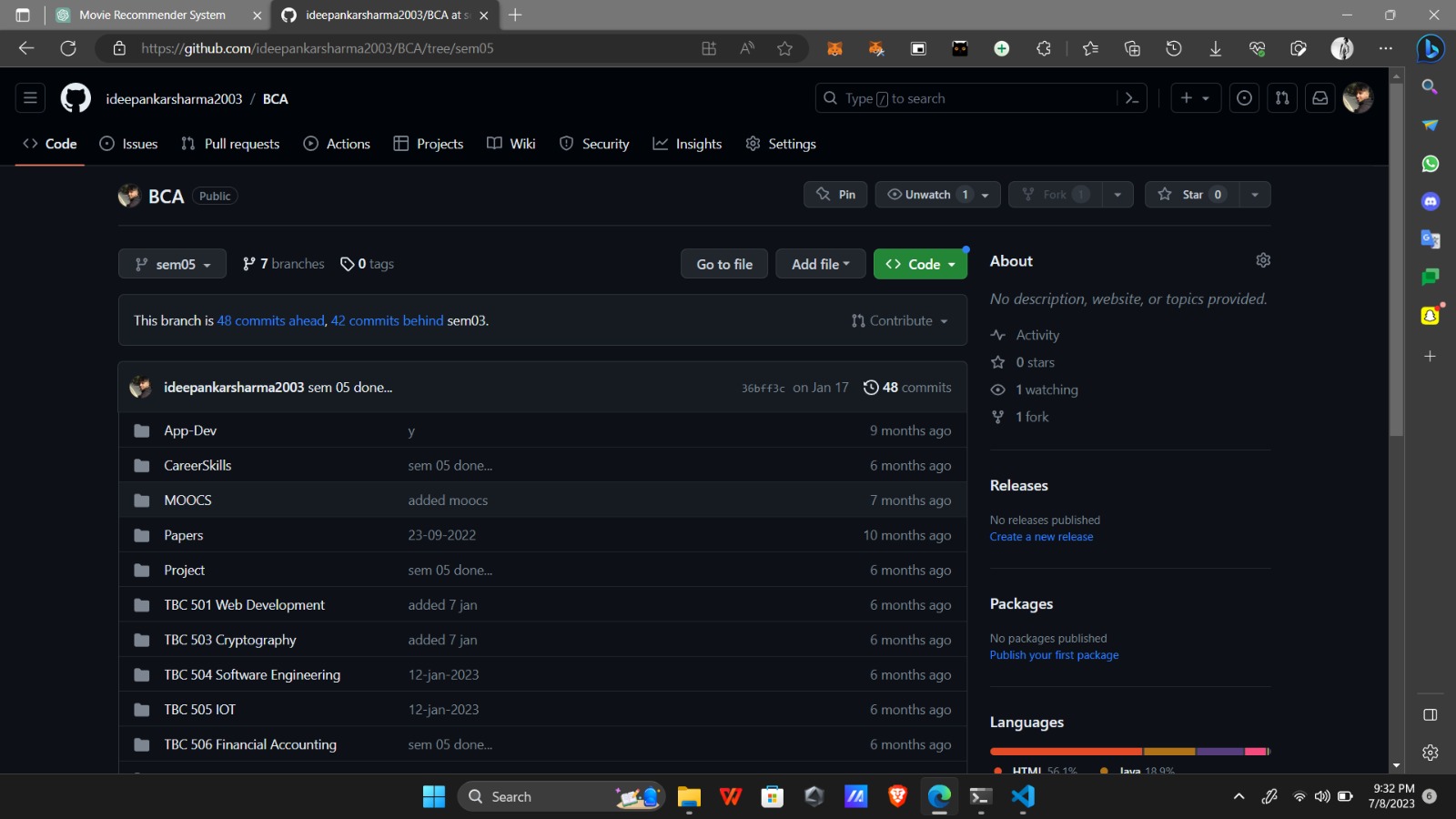Click Create a new release link
The width and height of the screenshot is (1456, 819).
pyautogui.click(x=1041, y=537)
